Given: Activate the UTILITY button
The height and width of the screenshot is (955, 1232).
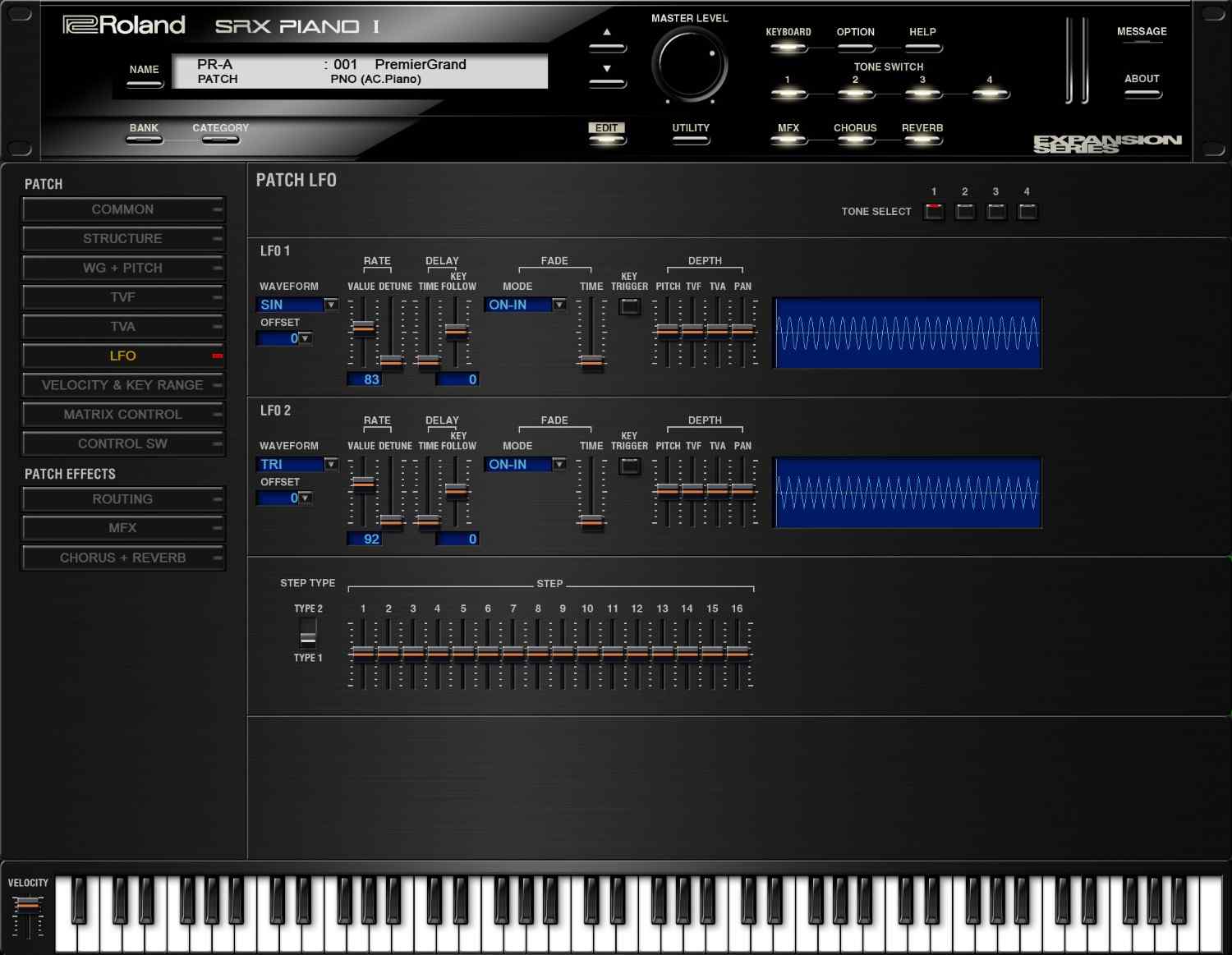Looking at the screenshot, I should click(x=690, y=140).
